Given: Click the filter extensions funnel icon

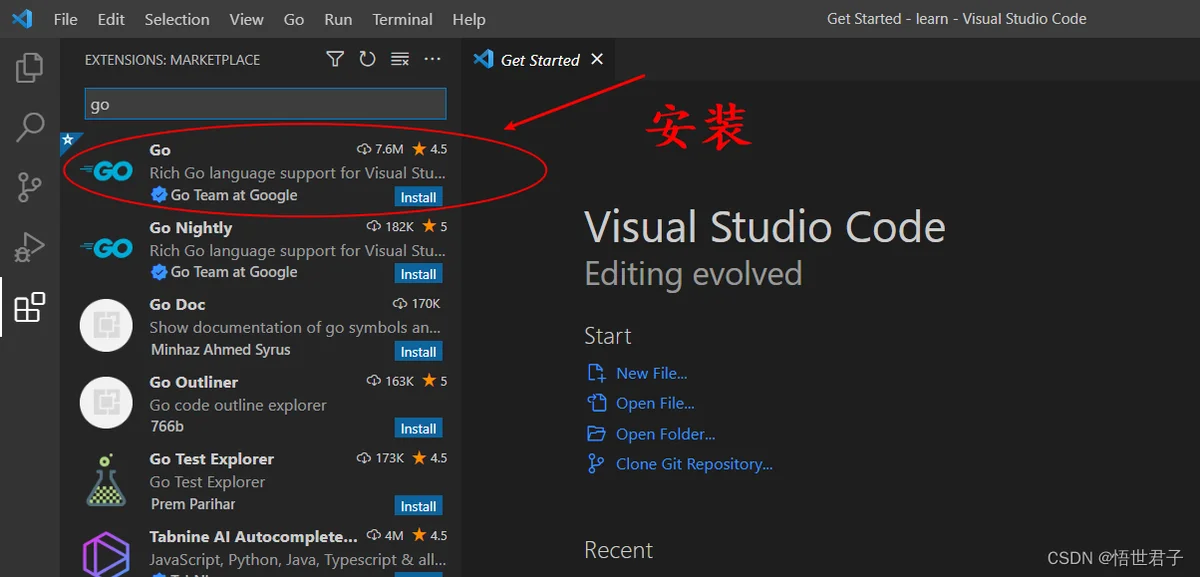Looking at the screenshot, I should (x=335, y=59).
